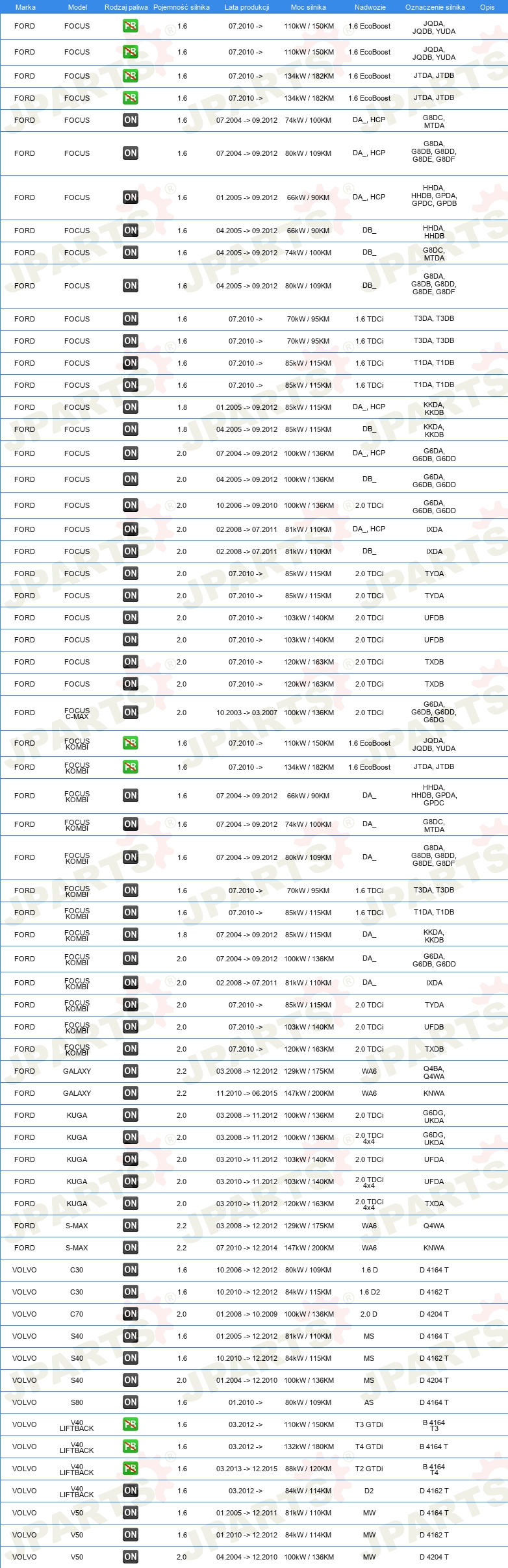Select the ON icon in the Focus Kombi IXDA row
Viewport: 508px width, 1568px height.
pyautogui.click(x=130, y=983)
